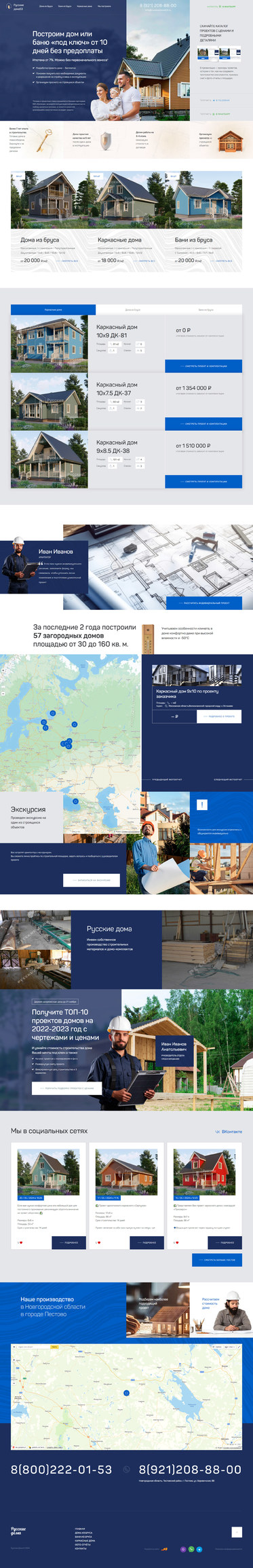Image resolution: width=253 pixels, height=1568 pixels.
Task: Click the white scroll-to-top square button
Action: tap(237, 1531)
